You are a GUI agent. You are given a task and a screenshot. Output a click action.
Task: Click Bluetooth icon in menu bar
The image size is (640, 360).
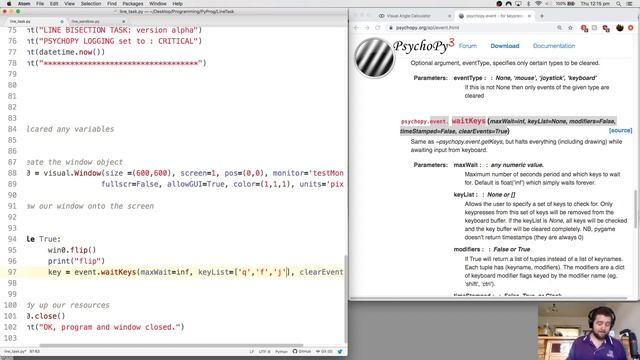coord(529,4)
